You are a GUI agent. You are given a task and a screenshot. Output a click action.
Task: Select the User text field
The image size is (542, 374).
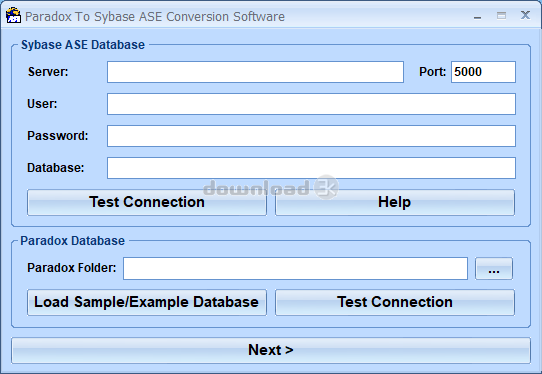[311, 104]
